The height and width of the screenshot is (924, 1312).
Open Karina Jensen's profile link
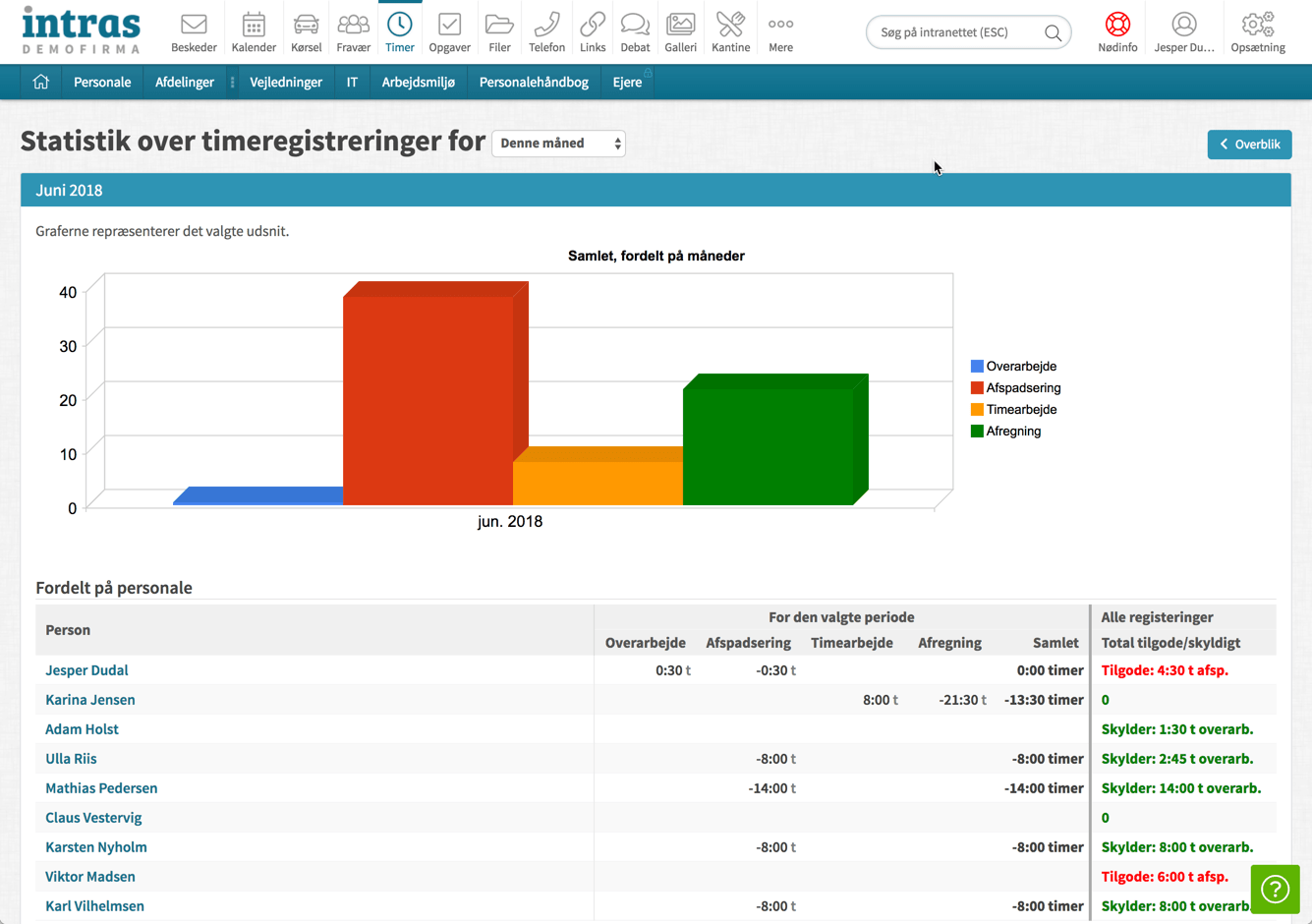pyautogui.click(x=90, y=700)
